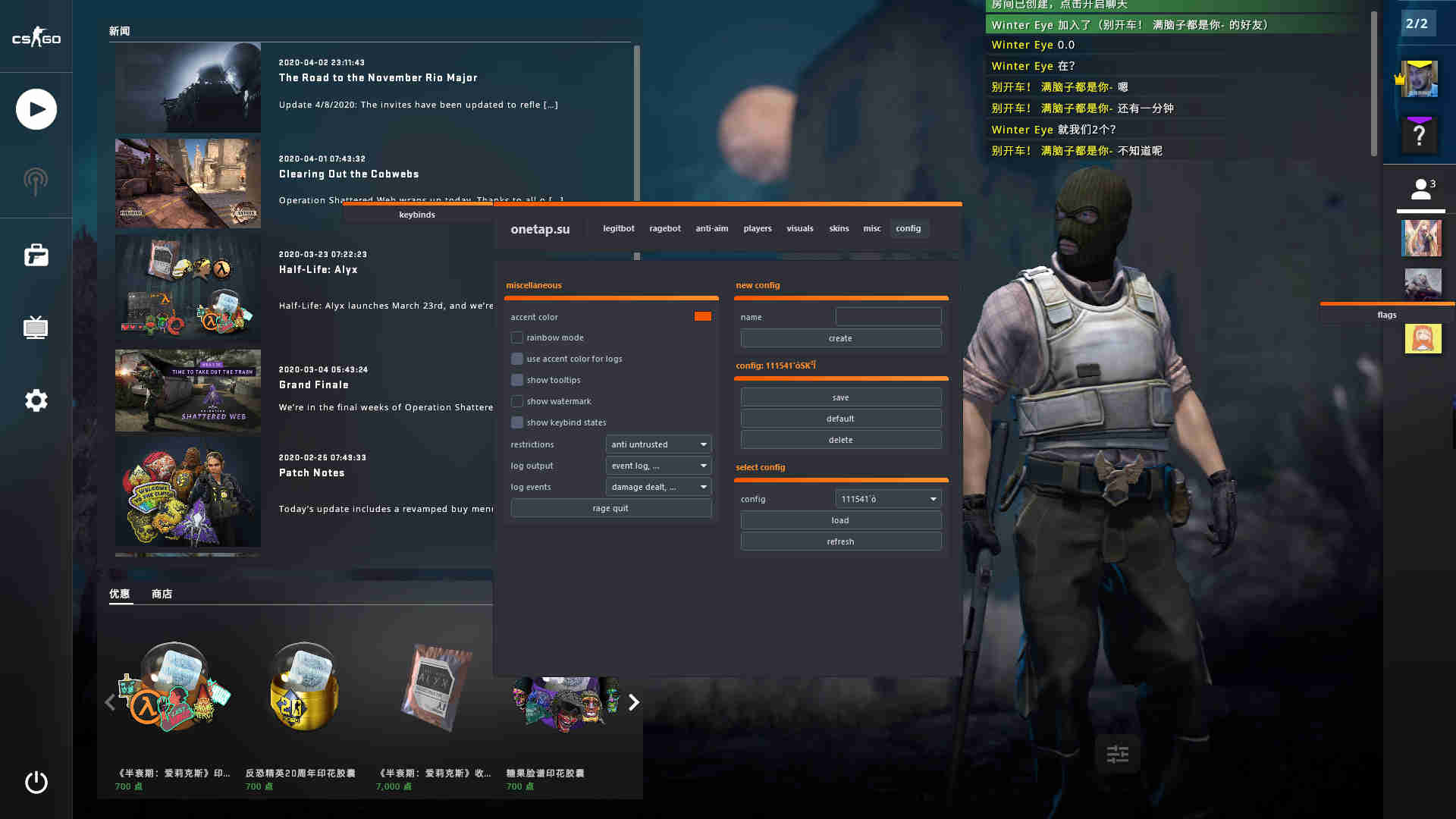Switch to the visuals tab
This screenshot has height=819, width=1456.
click(800, 228)
